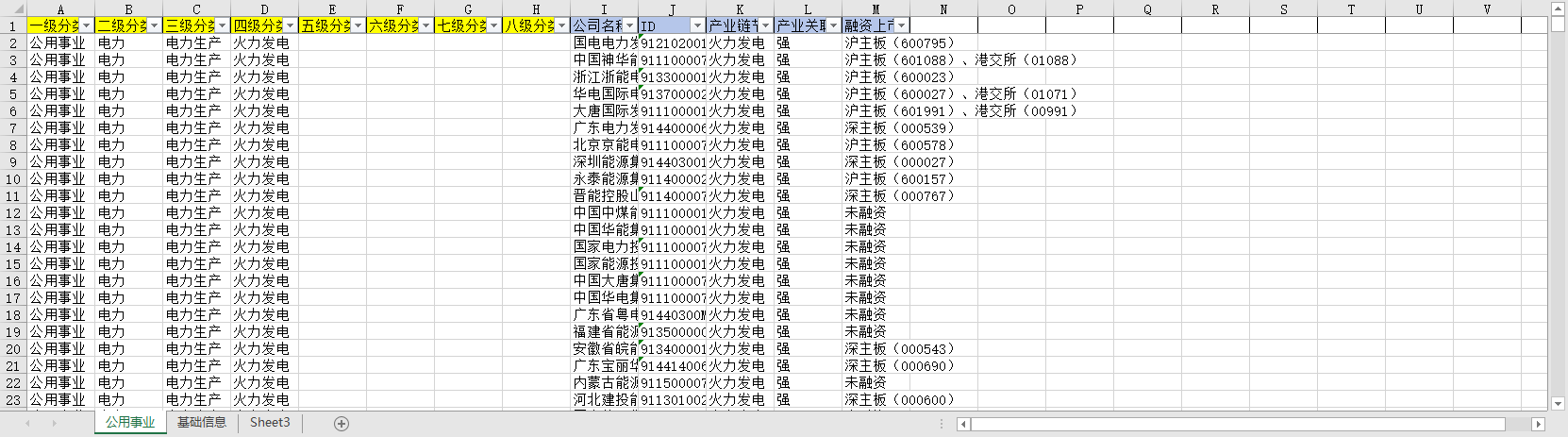Click horizontal scrollbar right arrow
Viewport: 1568px width, 437px height.
tap(1538, 425)
